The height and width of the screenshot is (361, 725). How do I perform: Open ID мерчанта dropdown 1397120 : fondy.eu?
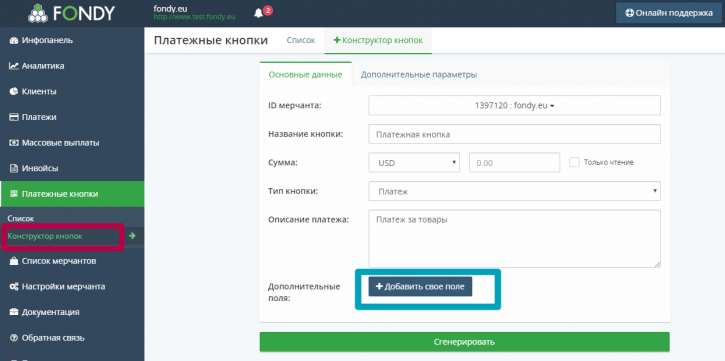[514, 105]
